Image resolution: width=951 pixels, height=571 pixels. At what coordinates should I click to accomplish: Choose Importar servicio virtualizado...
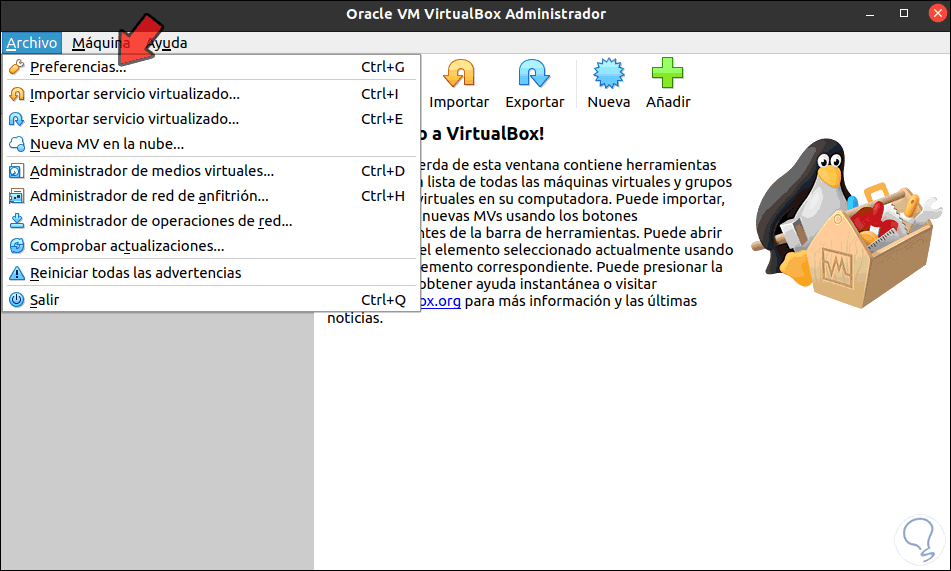(x=212, y=94)
